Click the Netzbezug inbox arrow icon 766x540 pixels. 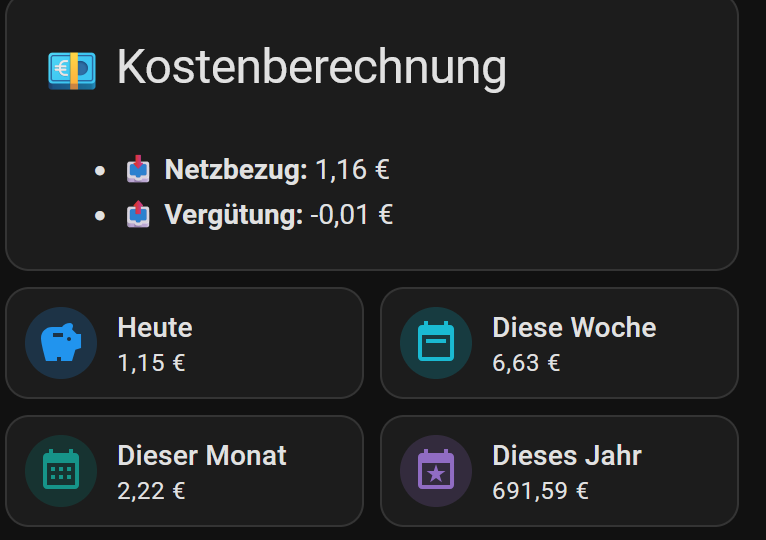[x=138, y=170]
